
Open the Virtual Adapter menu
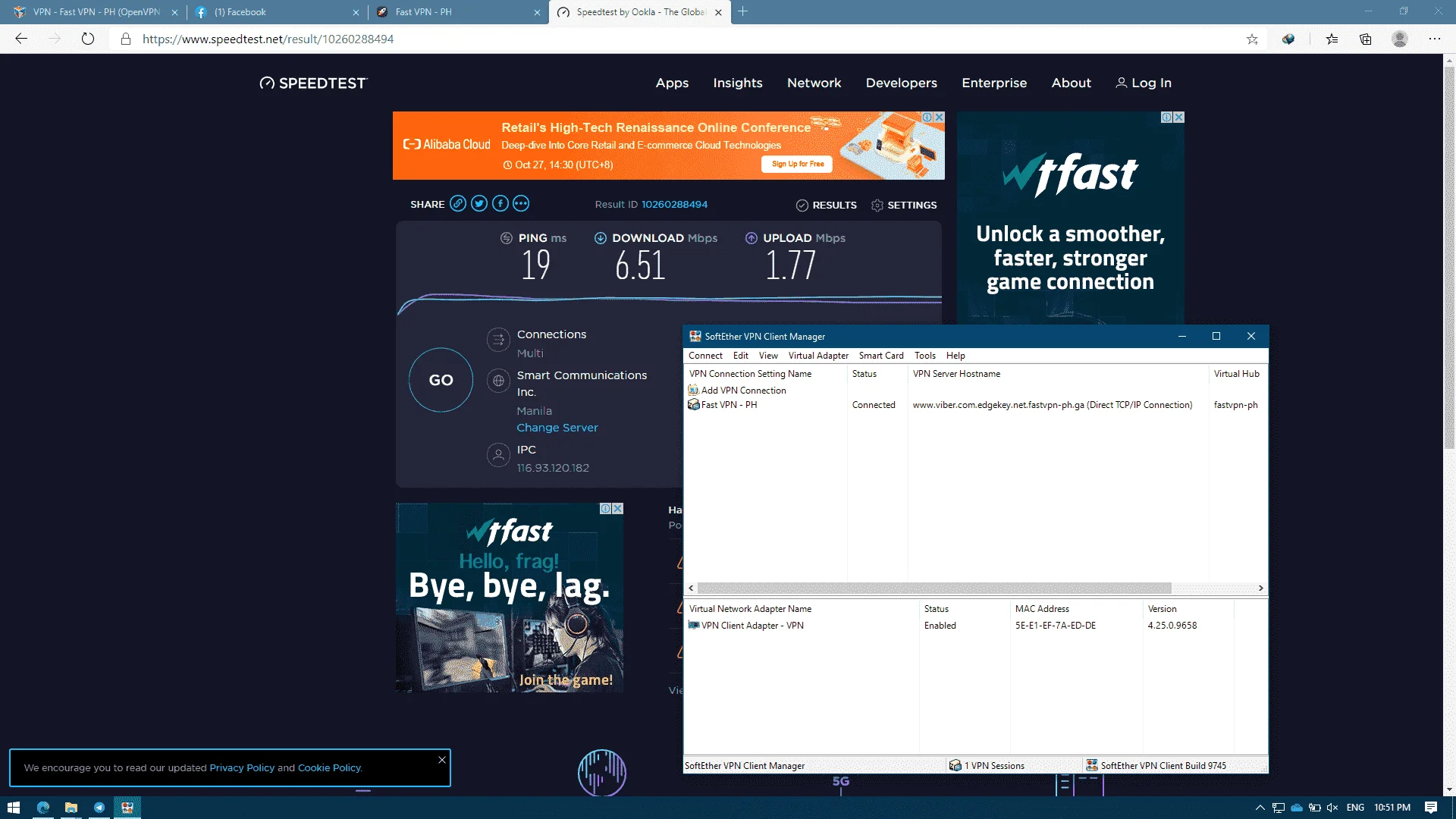pos(818,355)
